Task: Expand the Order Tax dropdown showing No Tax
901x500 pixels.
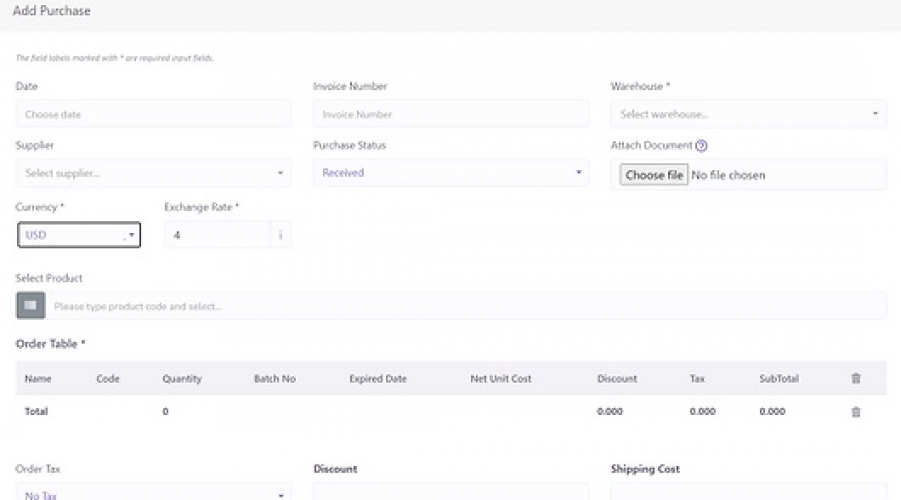Action: [x=153, y=493]
